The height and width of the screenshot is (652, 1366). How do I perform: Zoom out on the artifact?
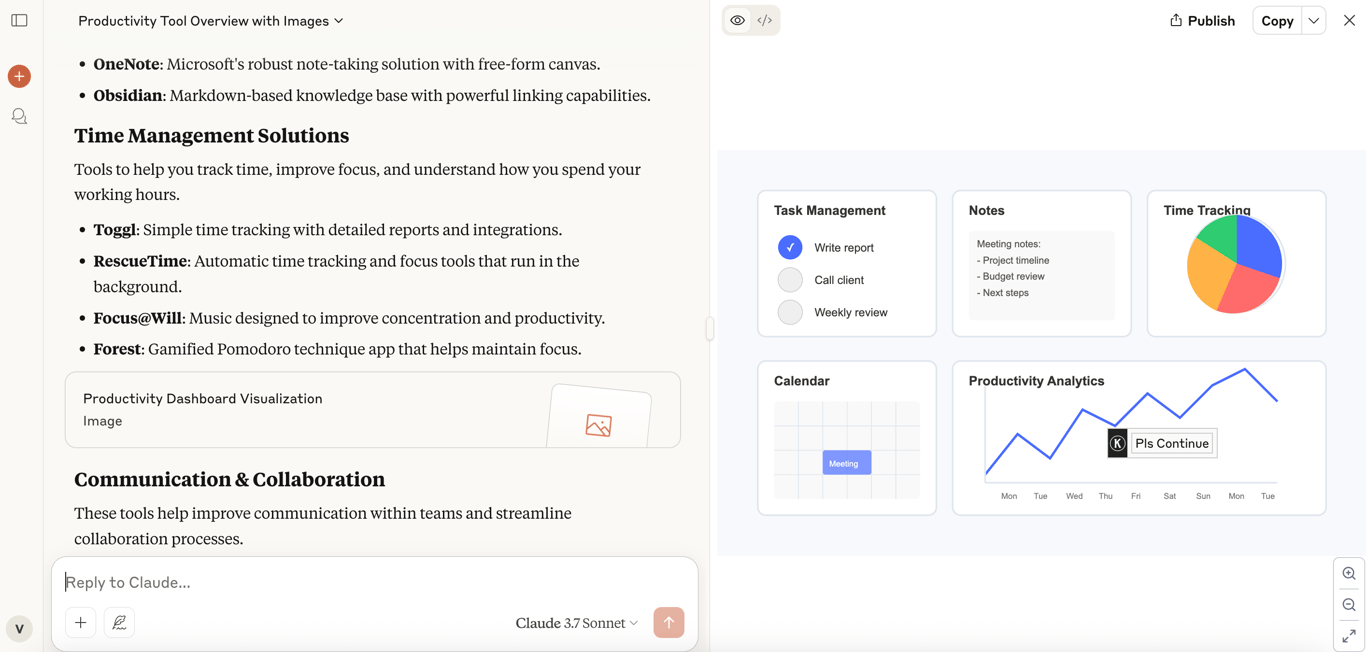[1349, 605]
